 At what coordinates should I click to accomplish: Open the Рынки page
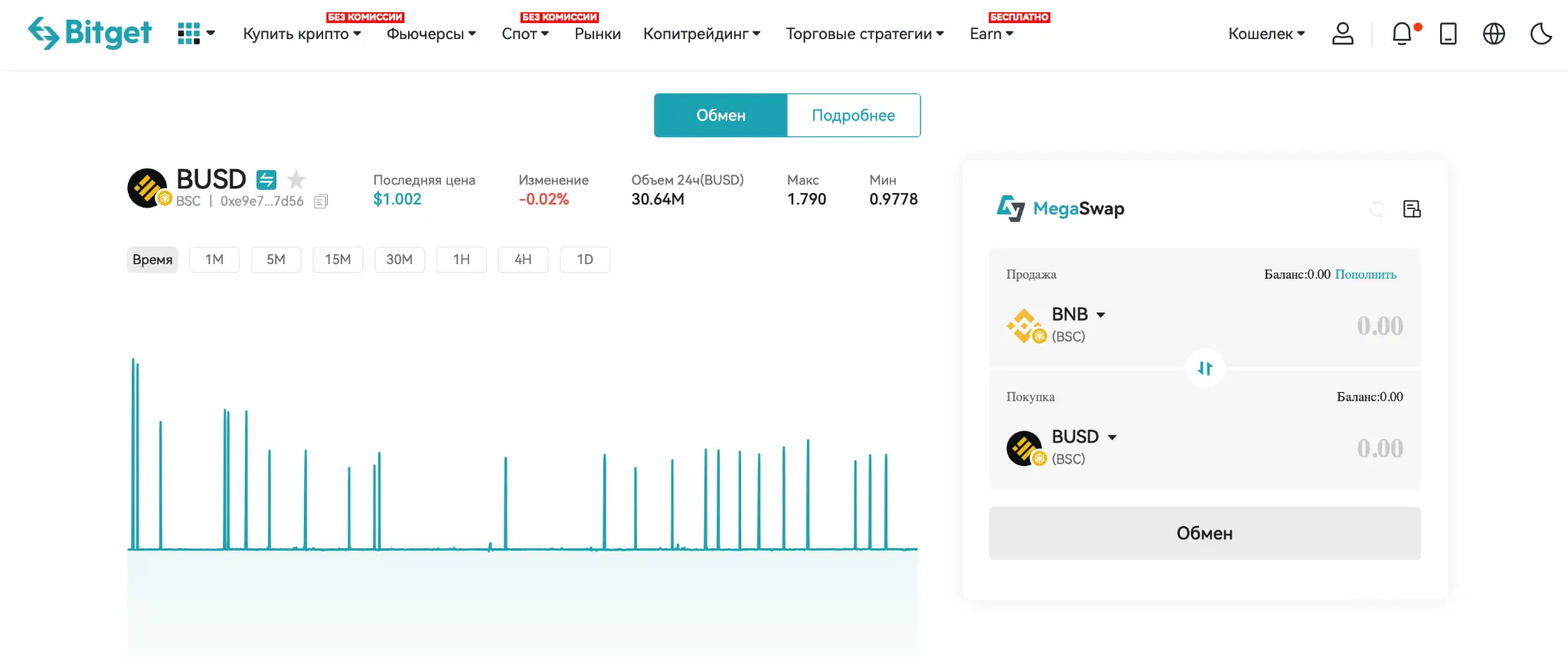(598, 34)
